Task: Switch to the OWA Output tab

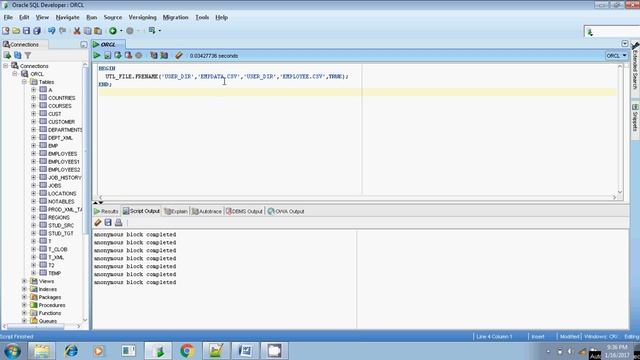Action: (286, 211)
